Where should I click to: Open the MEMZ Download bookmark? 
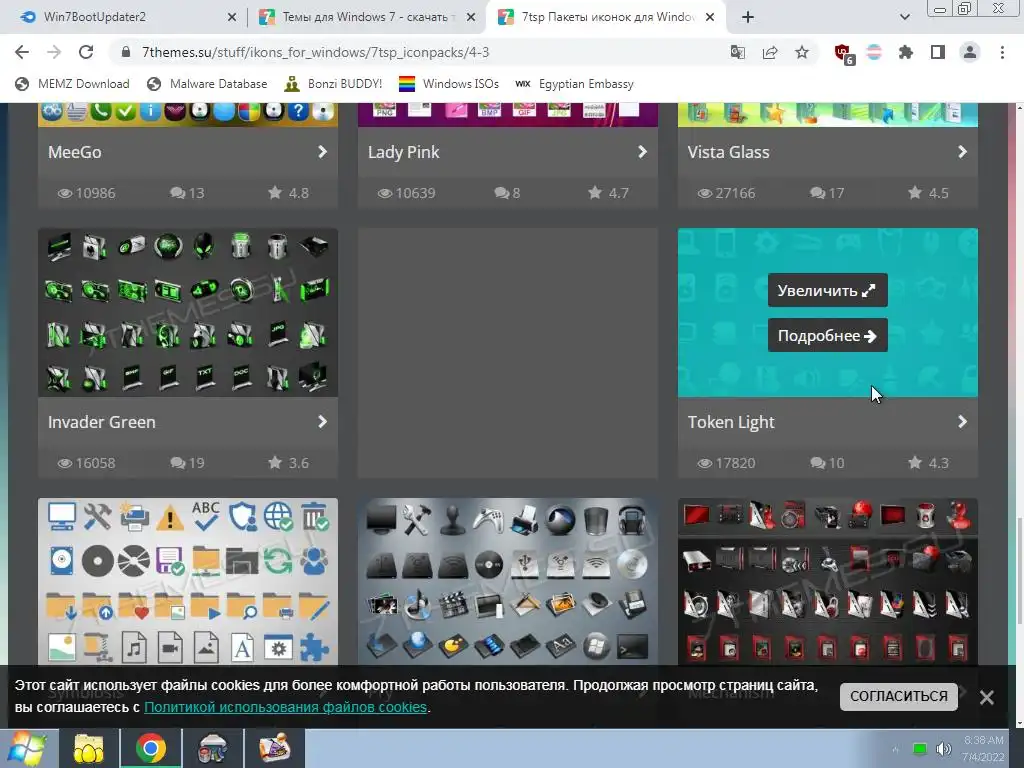[72, 84]
